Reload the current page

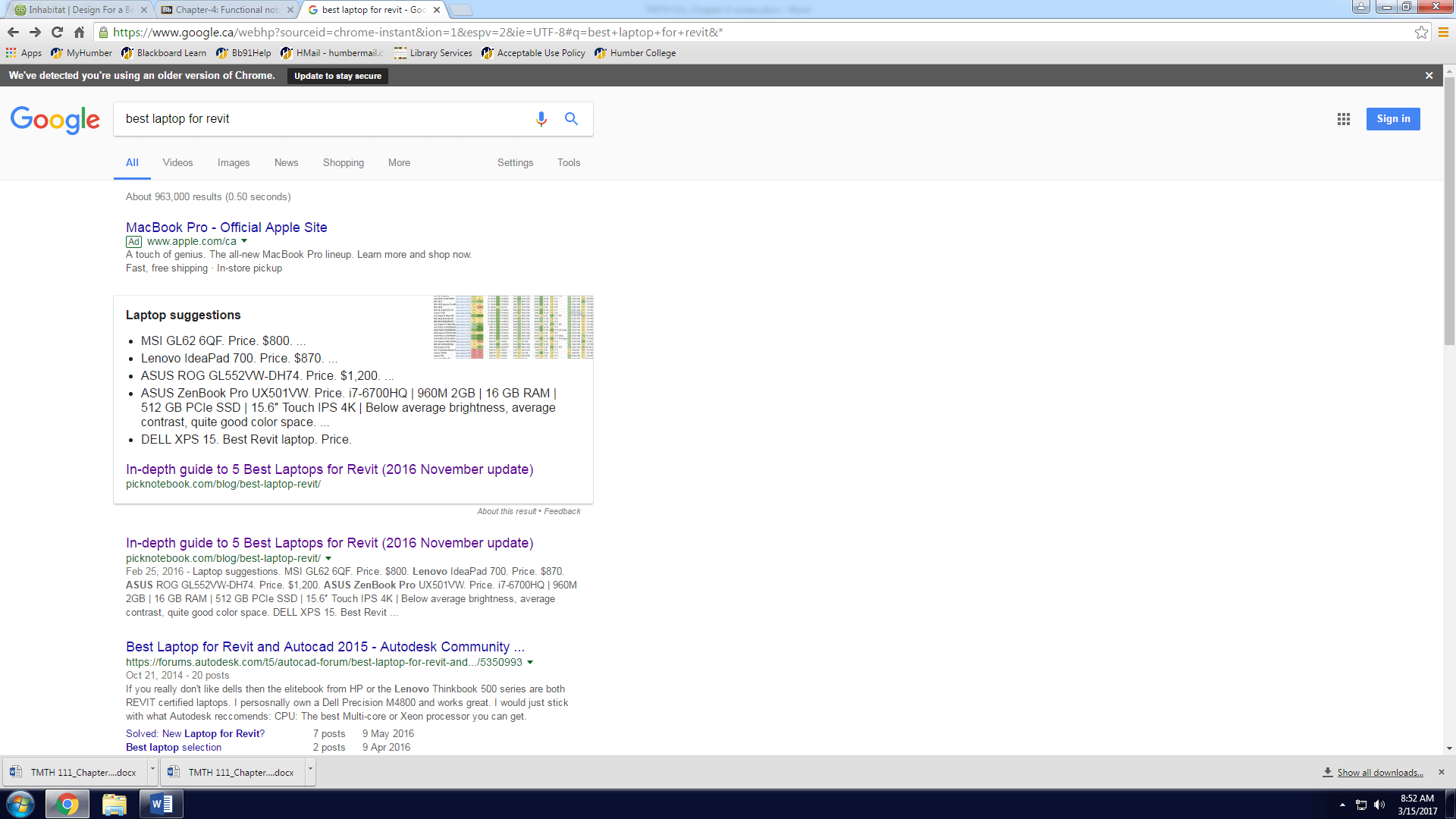tap(57, 33)
